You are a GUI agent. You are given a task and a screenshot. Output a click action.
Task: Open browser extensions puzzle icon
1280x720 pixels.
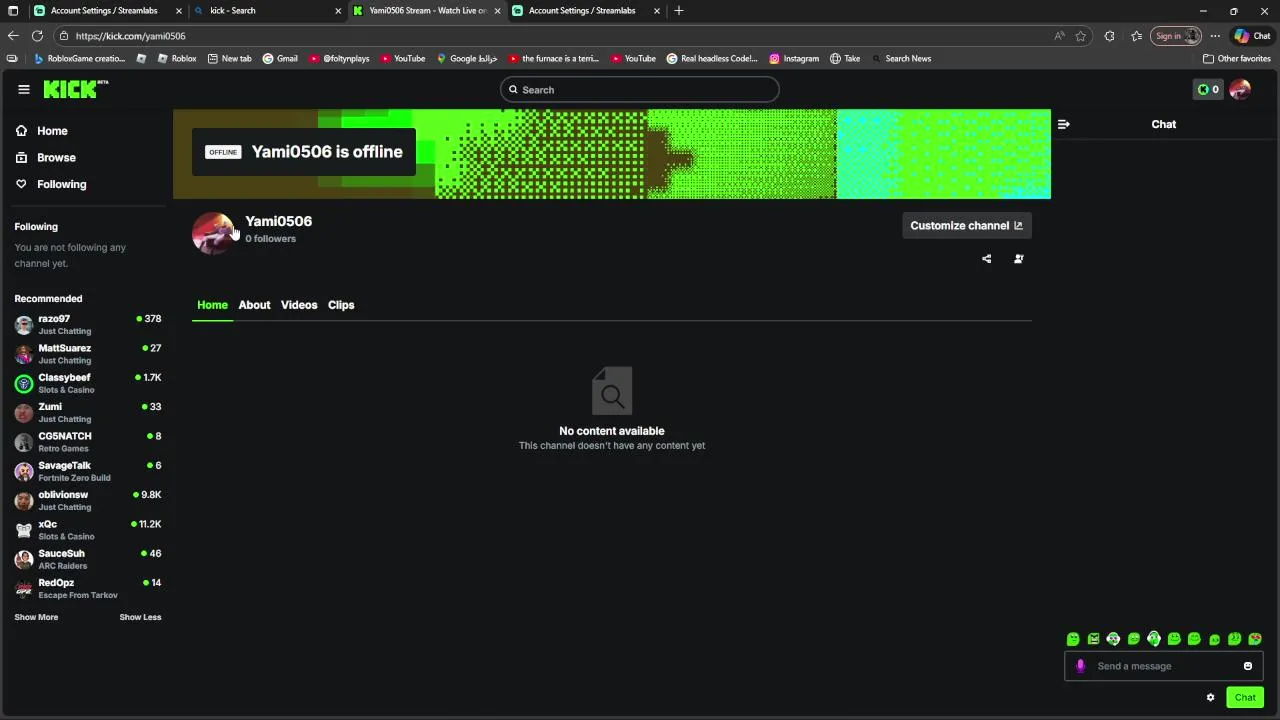(1110, 36)
